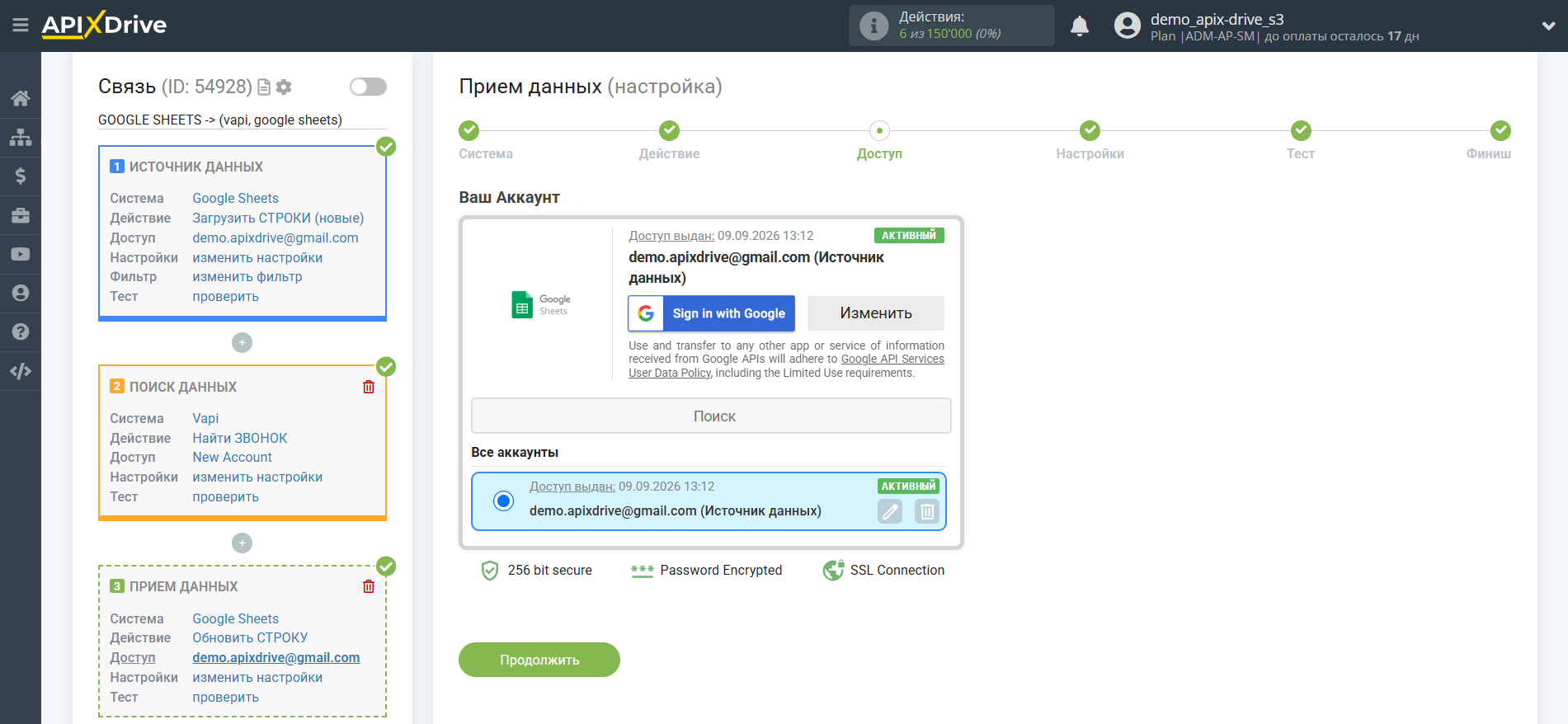Image resolution: width=1568 pixels, height=724 pixels.
Task: Add a step below the ИСТОЧНИК ДАННЫХ block
Action: pyautogui.click(x=242, y=342)
